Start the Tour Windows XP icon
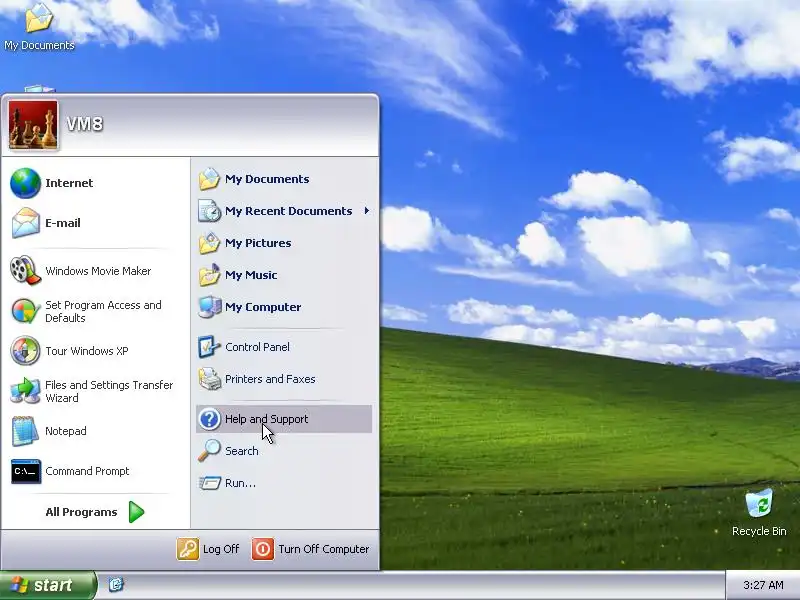Viewport: 800px width, 600px height. point(25,351)
